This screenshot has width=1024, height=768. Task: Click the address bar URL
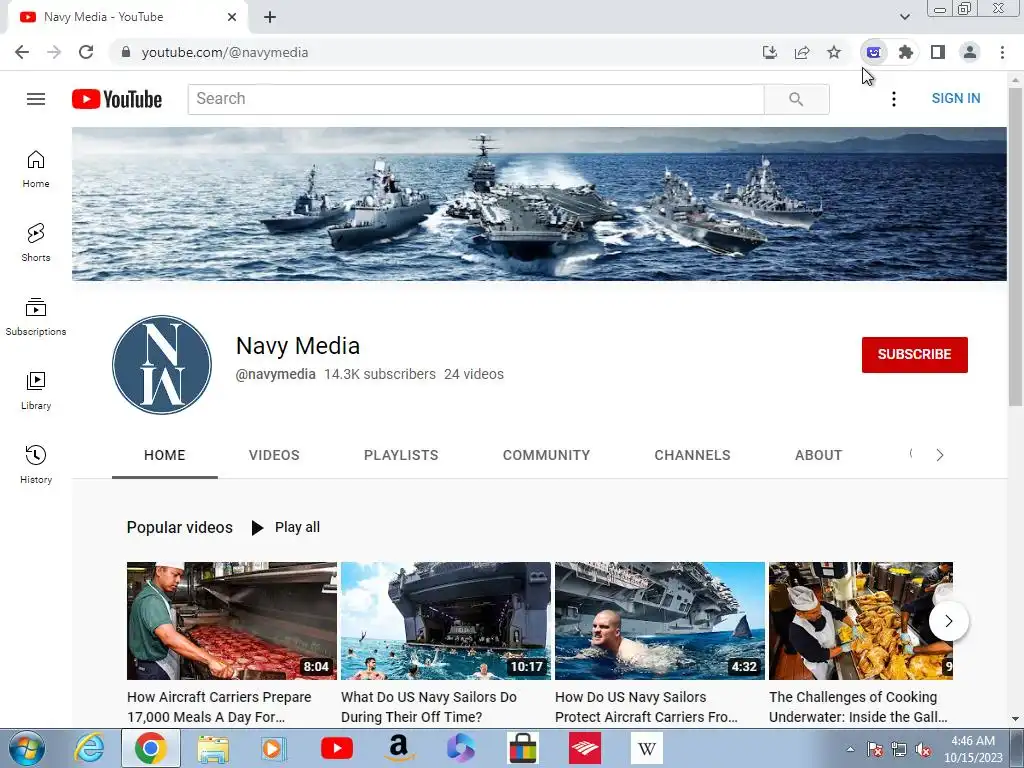coord(225,52)
